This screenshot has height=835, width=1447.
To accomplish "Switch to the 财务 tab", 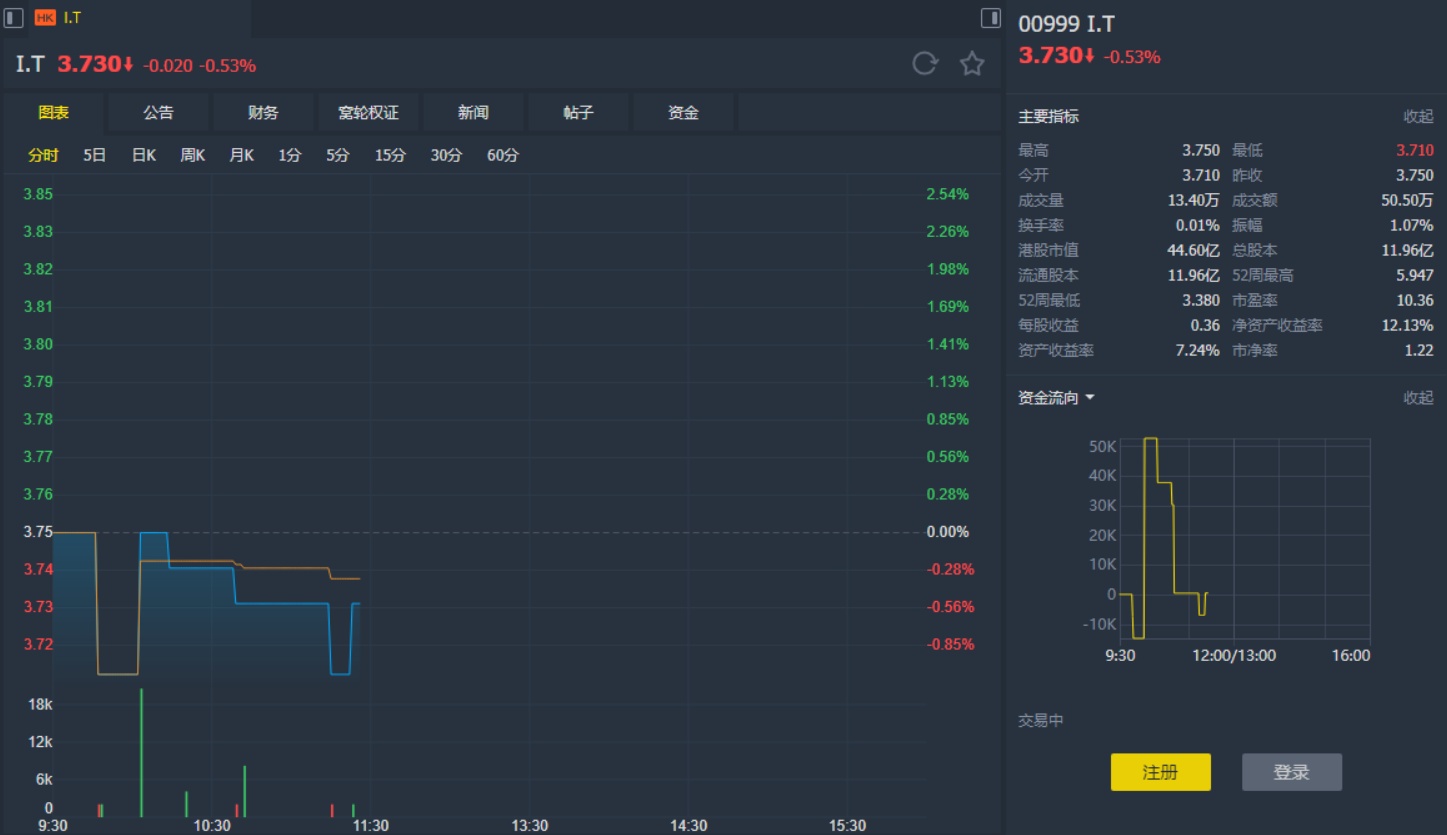I will click(263, 113).
